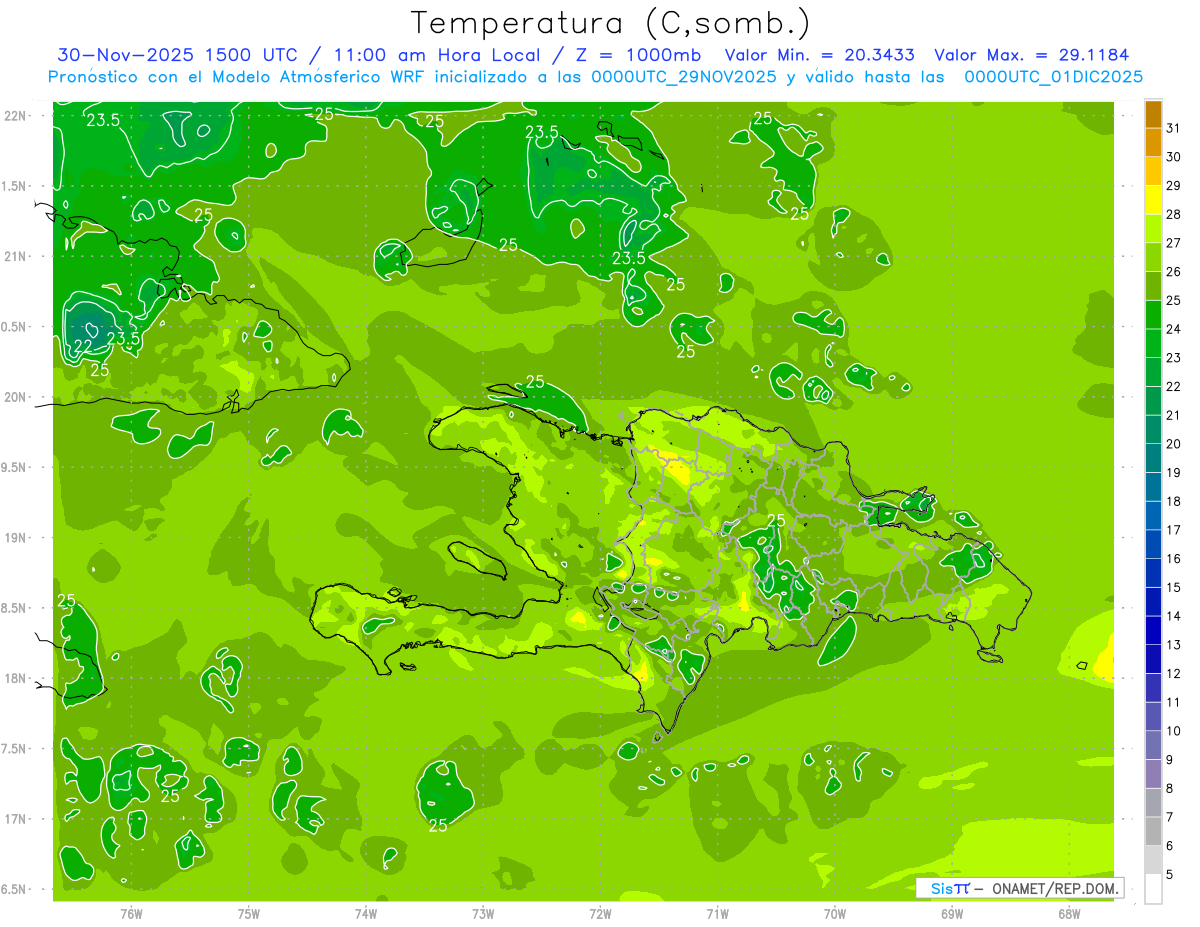Image resolution: width=1200 pixels, height=927 pixels.
Task: Click the 20N latitude axis label
Action: (17, 397)
